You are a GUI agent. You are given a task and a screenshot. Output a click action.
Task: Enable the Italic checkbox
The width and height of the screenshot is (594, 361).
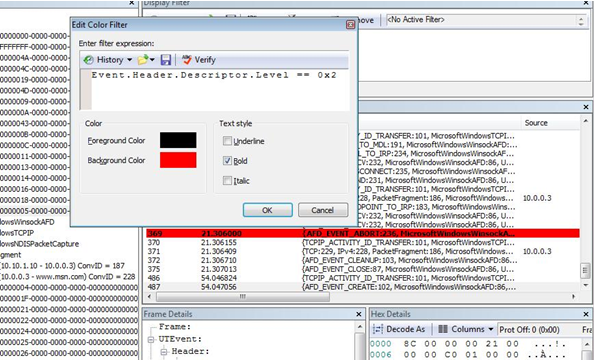click(x=227, y=180)
